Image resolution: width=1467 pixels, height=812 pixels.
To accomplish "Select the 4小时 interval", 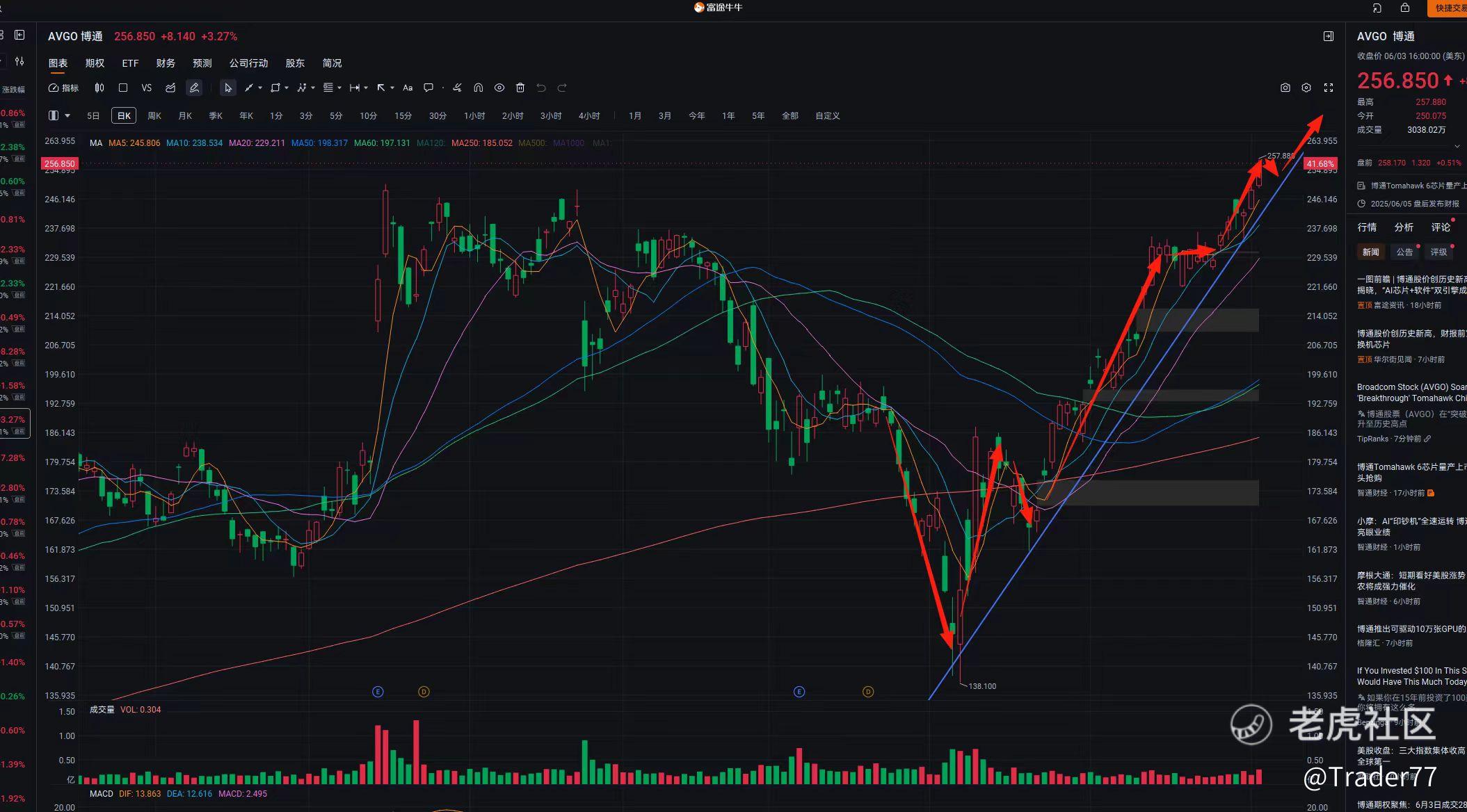I will click(x=589, y=116).
